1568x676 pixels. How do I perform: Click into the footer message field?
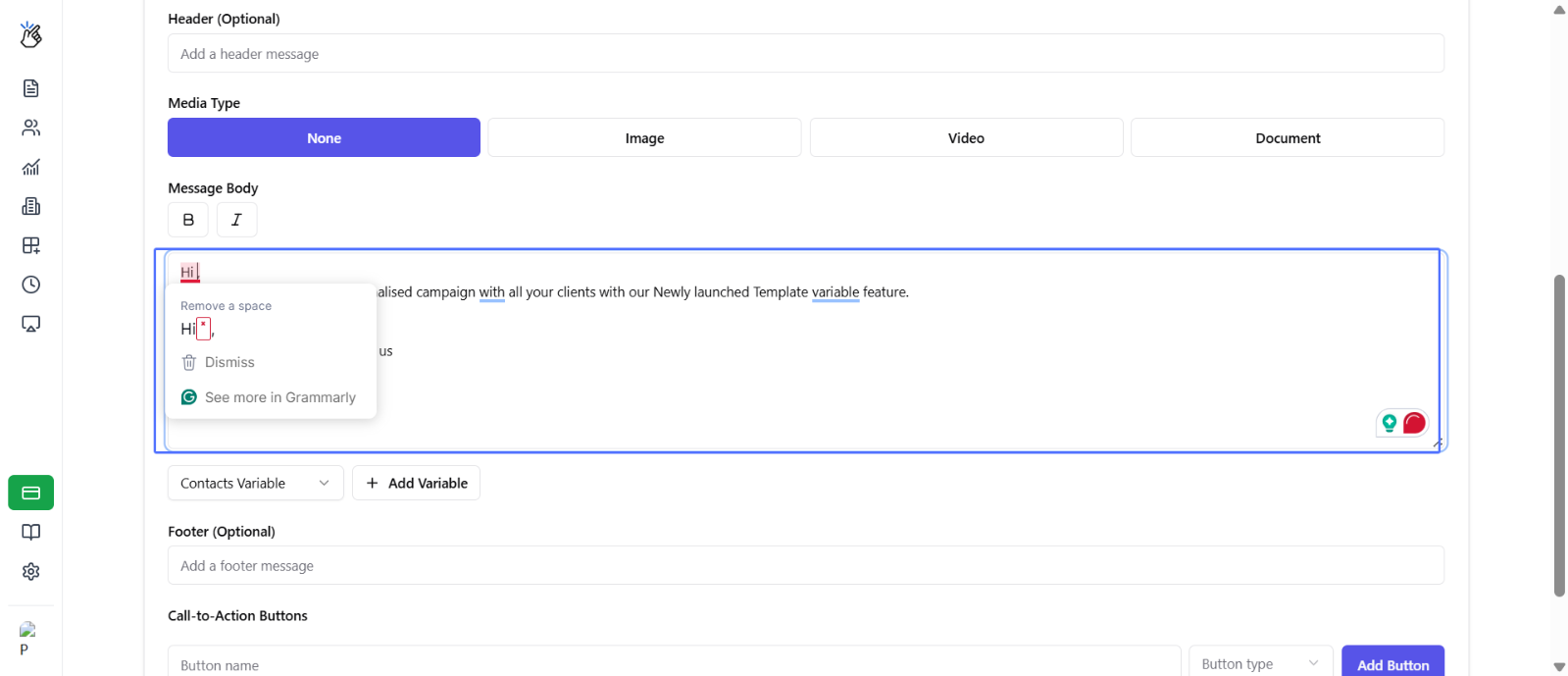click(x=806, y=565)
